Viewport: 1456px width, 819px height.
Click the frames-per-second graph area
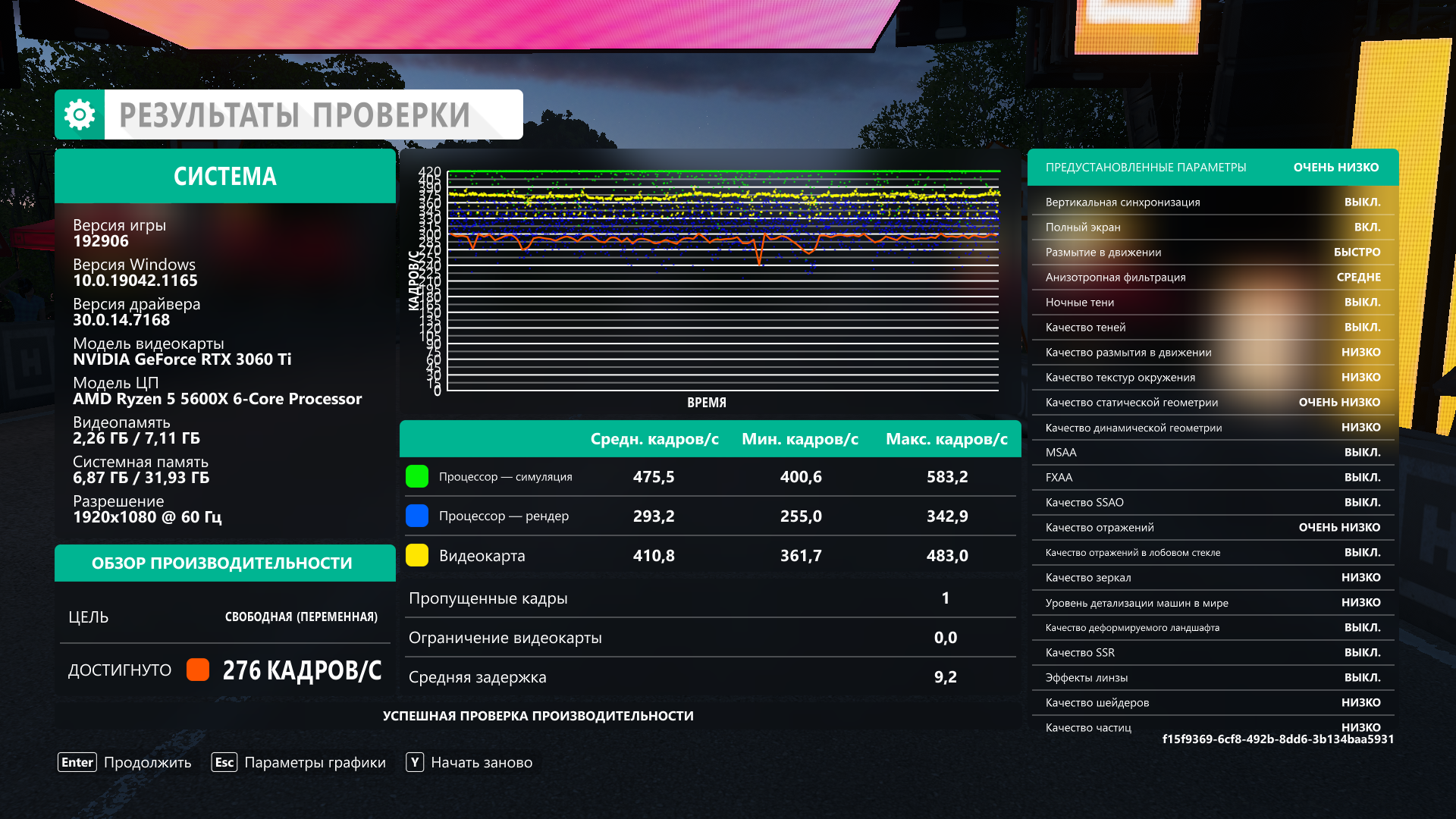[x=723, y=281]
